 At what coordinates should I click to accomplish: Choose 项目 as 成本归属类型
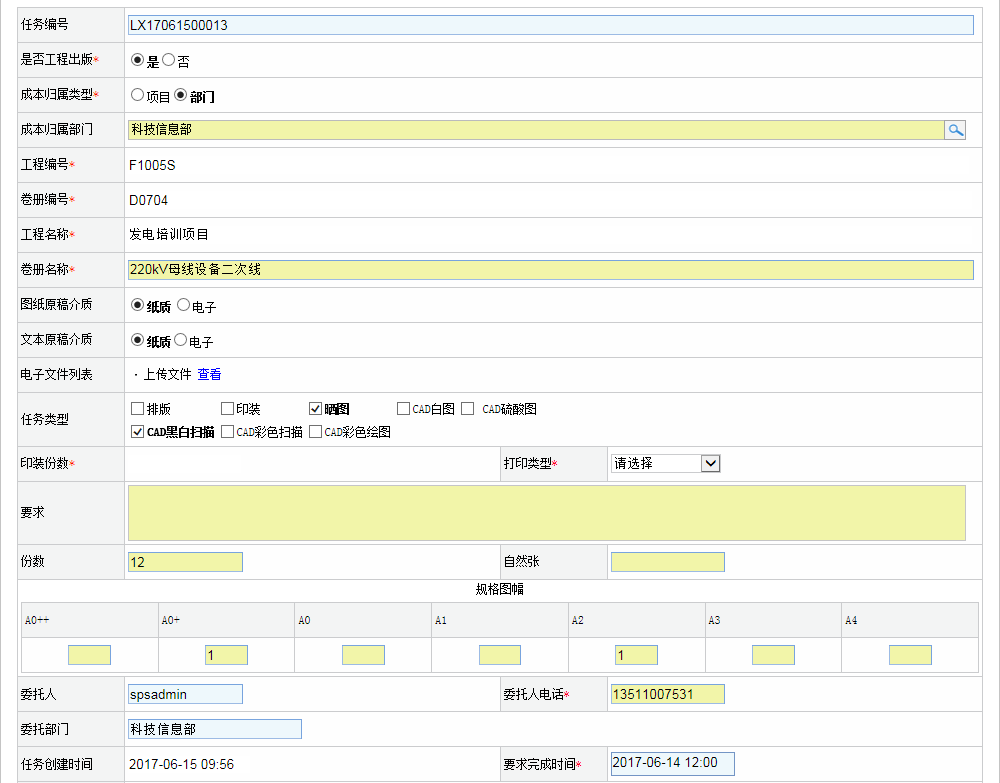click(138, 95)
